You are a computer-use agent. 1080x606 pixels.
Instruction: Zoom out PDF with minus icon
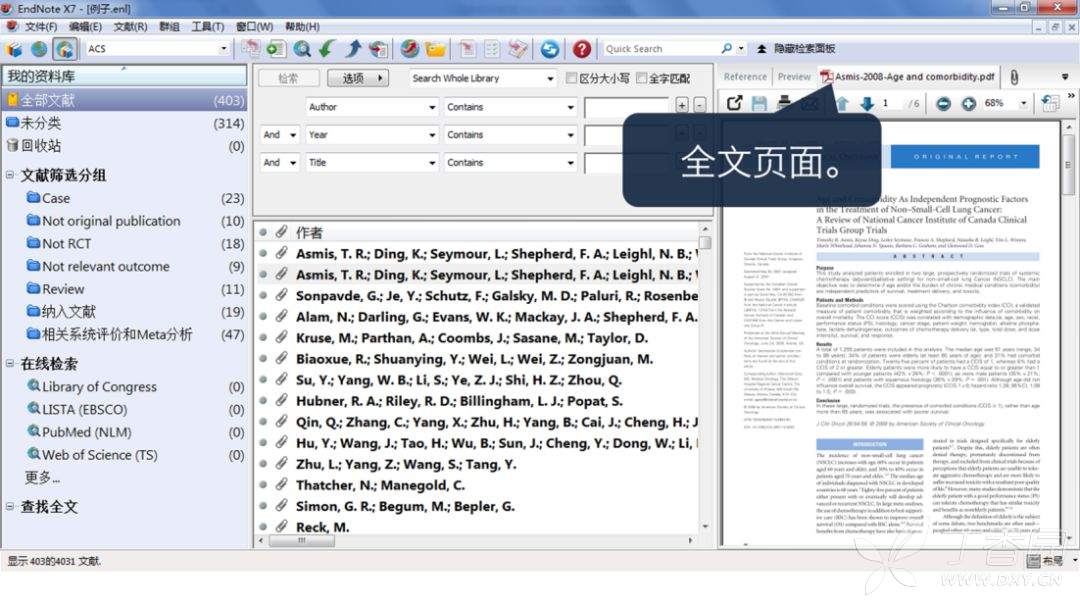pos(944,103)
